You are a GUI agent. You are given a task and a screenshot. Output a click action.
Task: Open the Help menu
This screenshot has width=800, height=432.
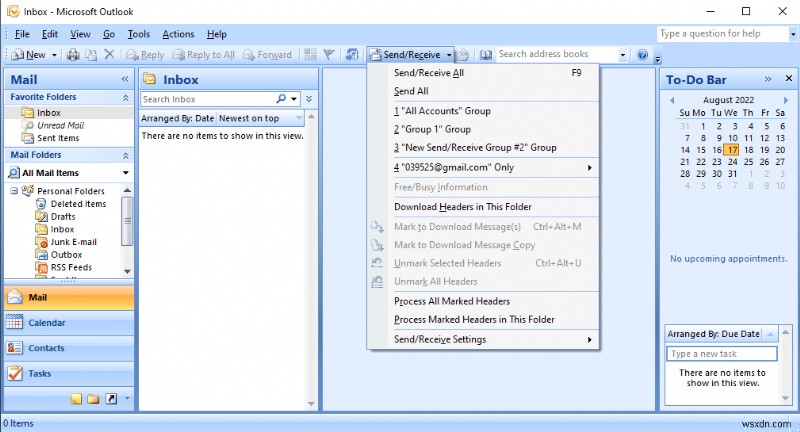(216, 34)
